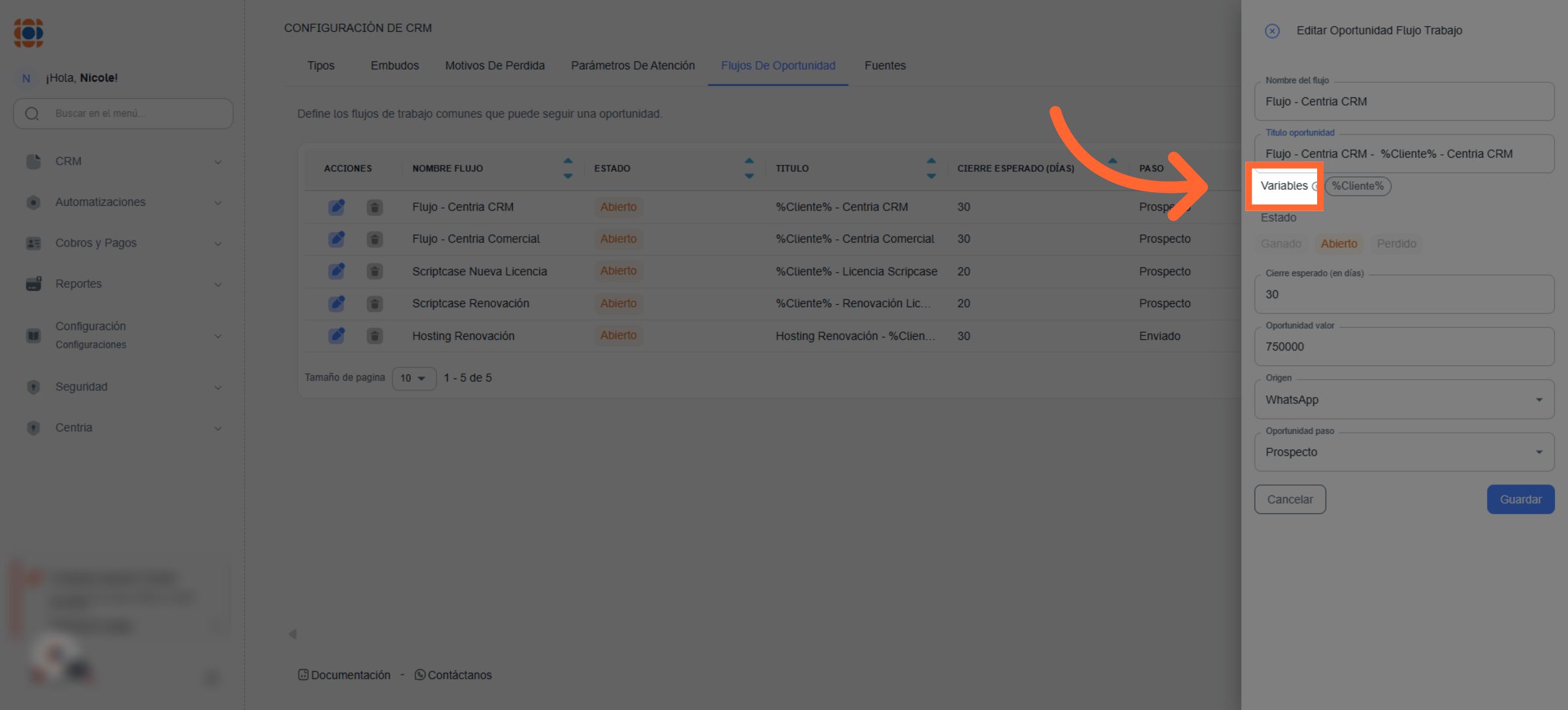Image resolution: width=1568 pixels, height=710 pixels.
Task: Switch to the Embudos tab
Action: [x=395, y=65]
